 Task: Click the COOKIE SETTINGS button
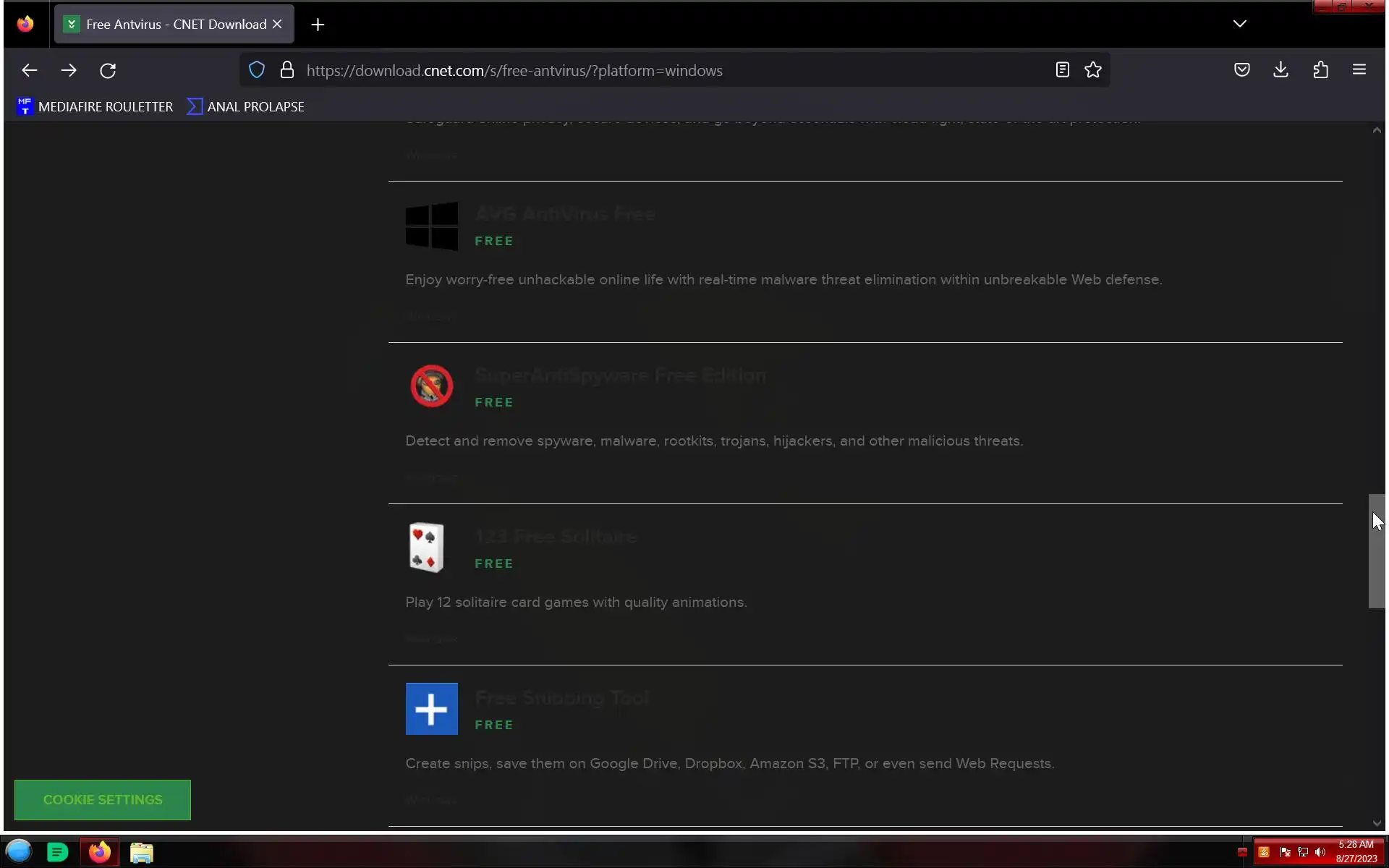coord(103,799)
